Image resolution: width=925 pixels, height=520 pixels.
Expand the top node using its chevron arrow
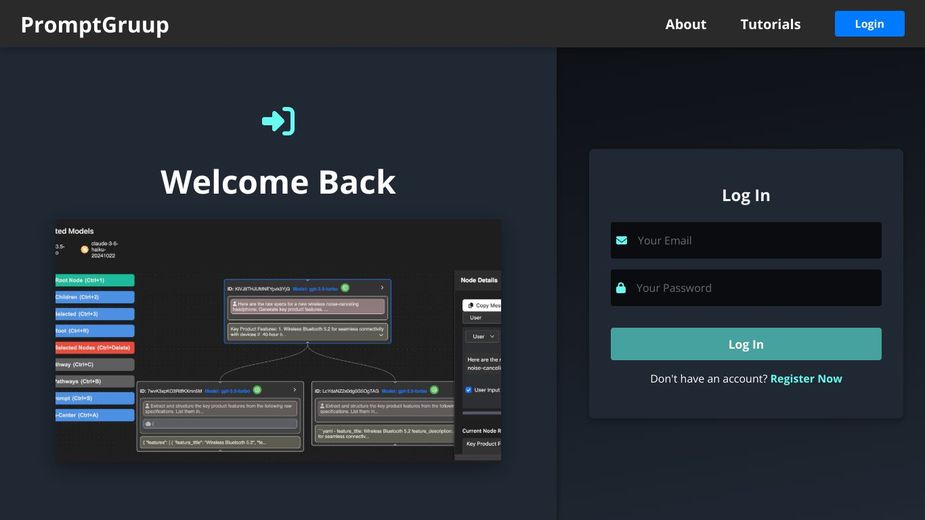(x=382, y=288)
